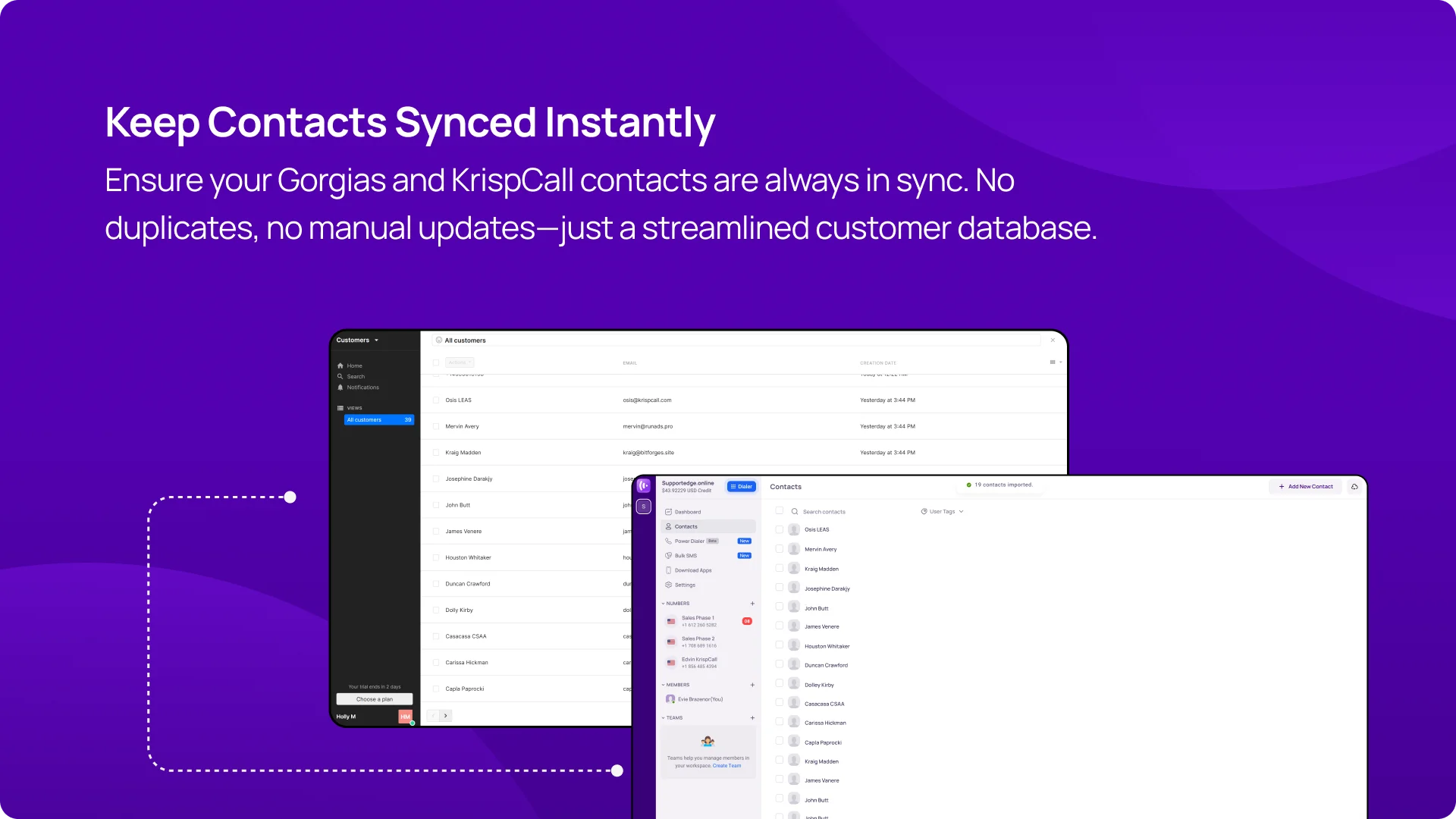Viewport: 1456px width, 819px height.
Task: Go to previous page of customers
Action: 433,716
